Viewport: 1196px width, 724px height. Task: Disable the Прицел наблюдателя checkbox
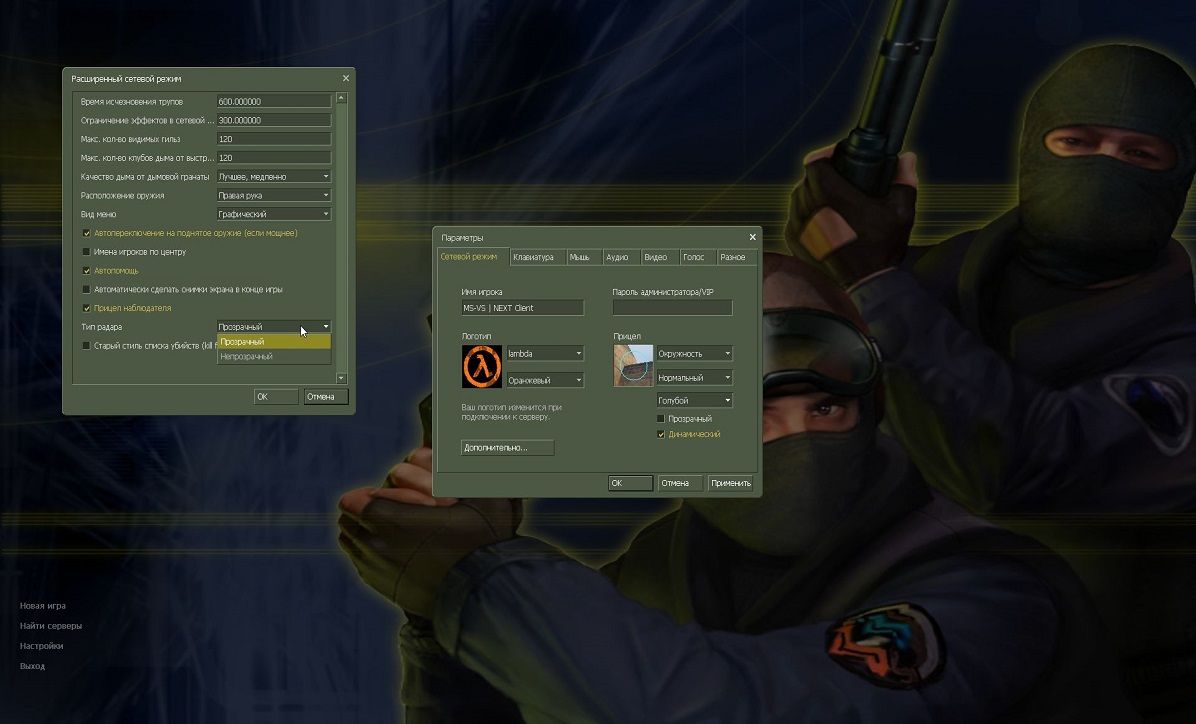[x=86, y=308]
